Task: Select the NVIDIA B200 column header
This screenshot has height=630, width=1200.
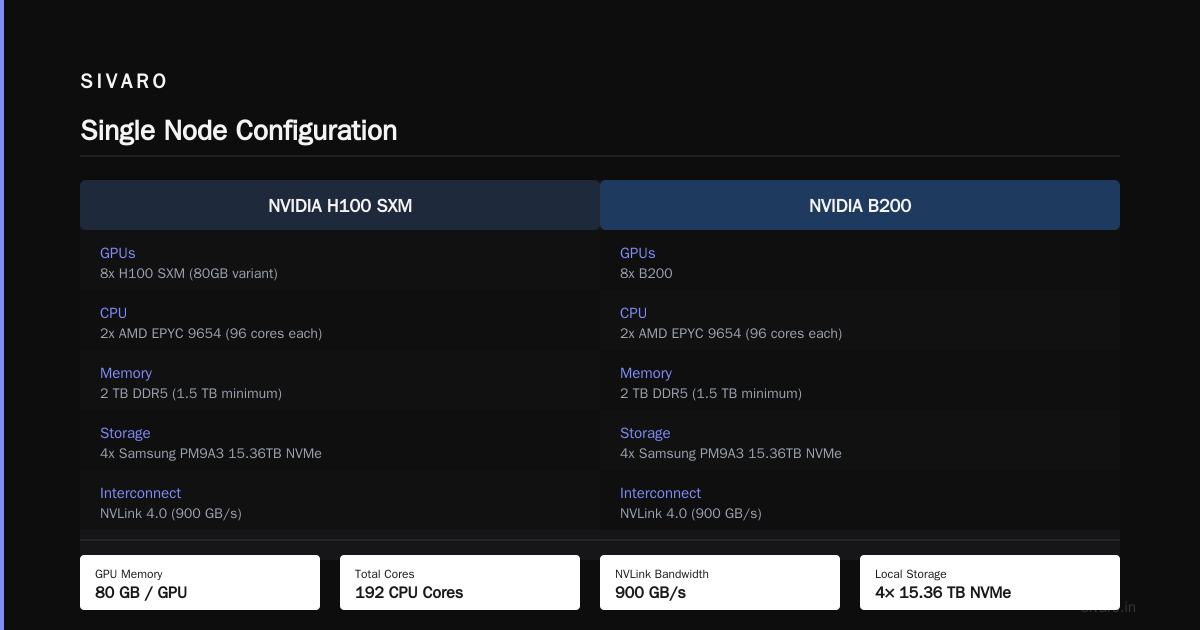Action: (x=860, y=205)
